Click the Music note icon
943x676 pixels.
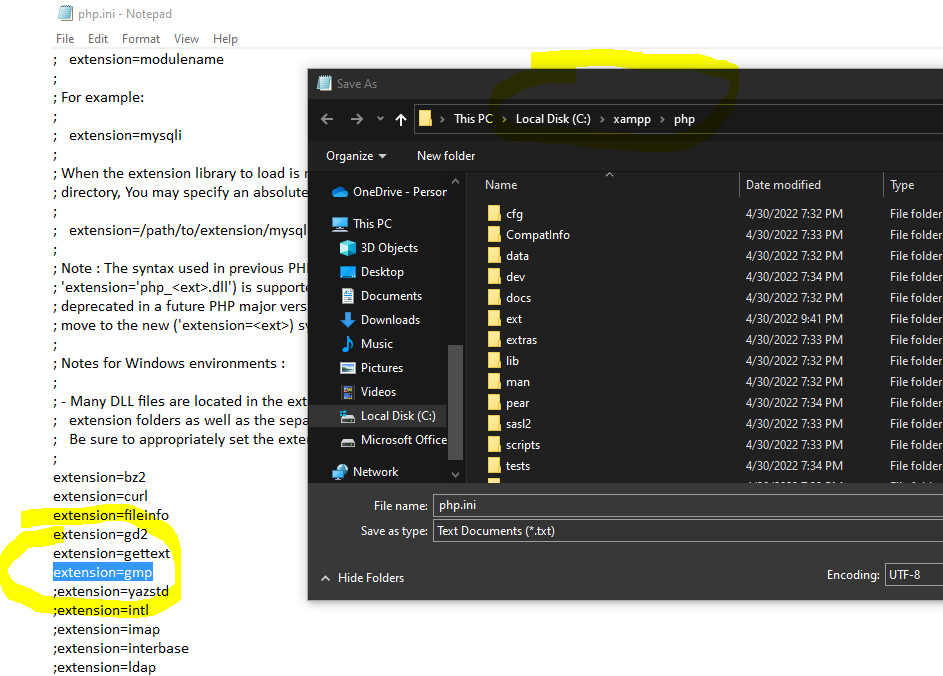click(x=348, y=344)
